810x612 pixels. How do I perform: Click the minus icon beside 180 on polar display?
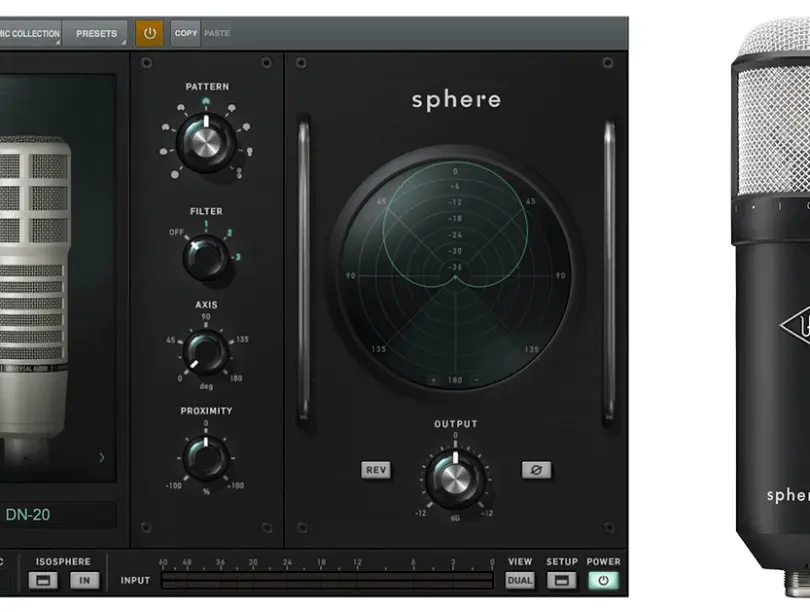(x=476, y=380)
